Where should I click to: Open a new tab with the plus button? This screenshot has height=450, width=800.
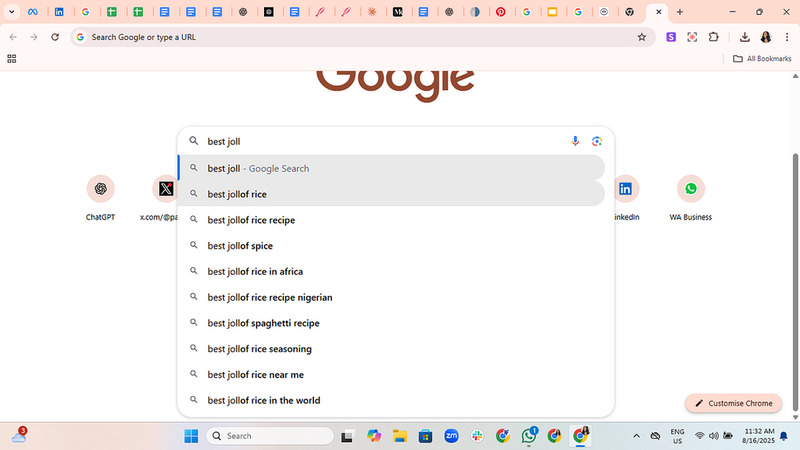[x=680, y=12]
